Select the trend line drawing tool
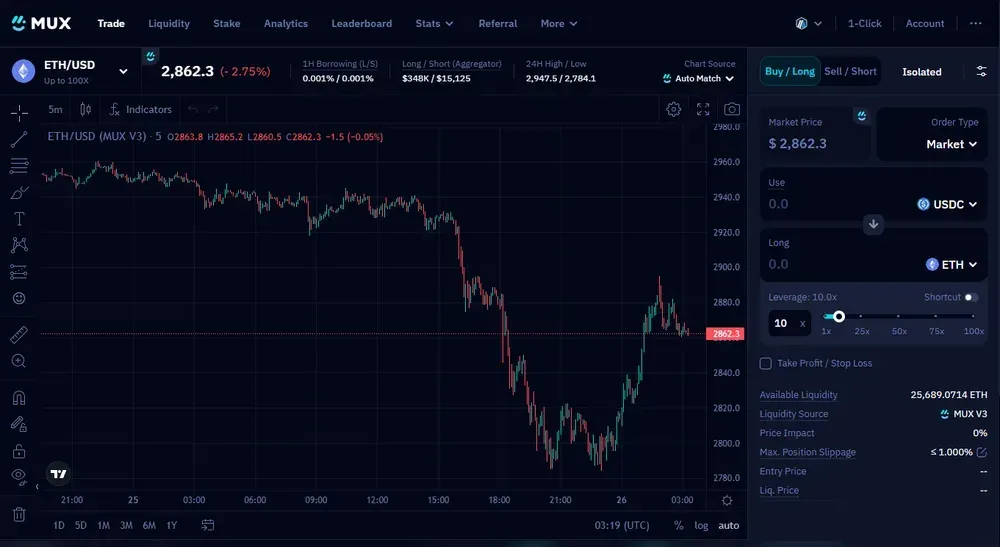Viewport: 1000px width, 547px height. [x=19, y=140]
